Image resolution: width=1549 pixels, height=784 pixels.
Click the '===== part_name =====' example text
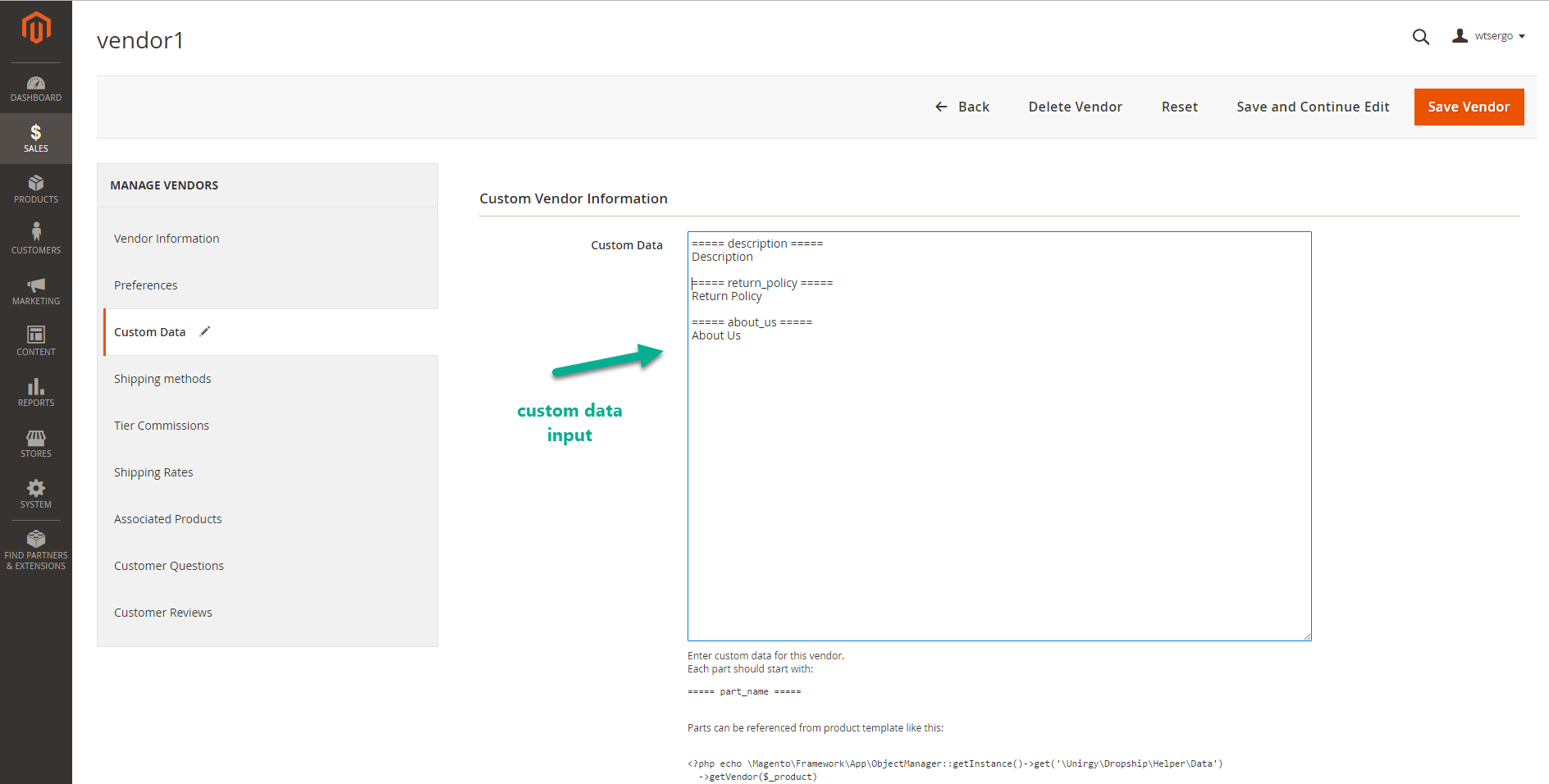tap(744, 692)
